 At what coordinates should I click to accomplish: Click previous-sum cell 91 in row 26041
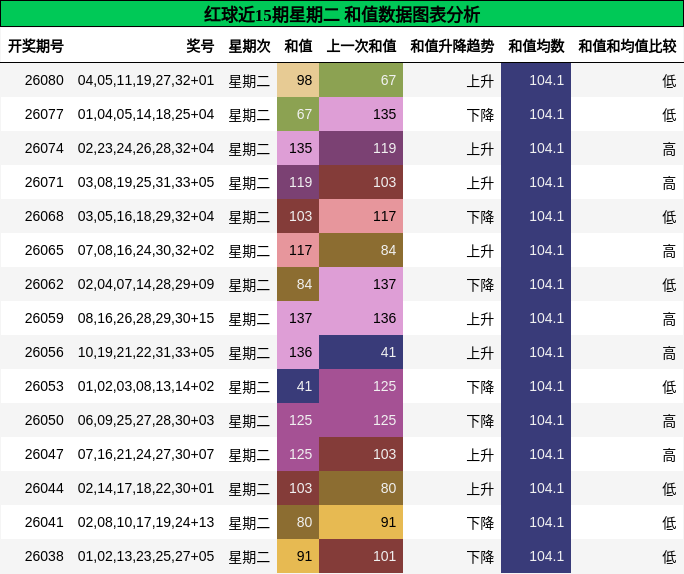(361, 523)
